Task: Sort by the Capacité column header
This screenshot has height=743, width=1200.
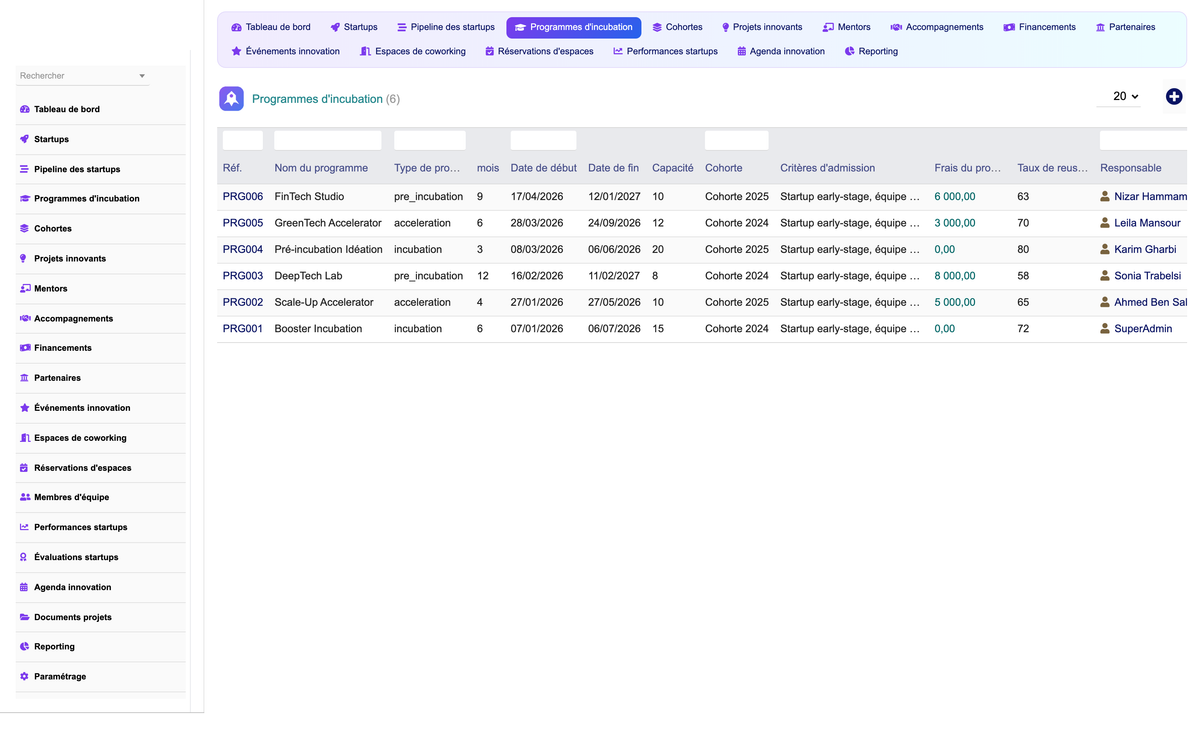Action: point(673,168)
